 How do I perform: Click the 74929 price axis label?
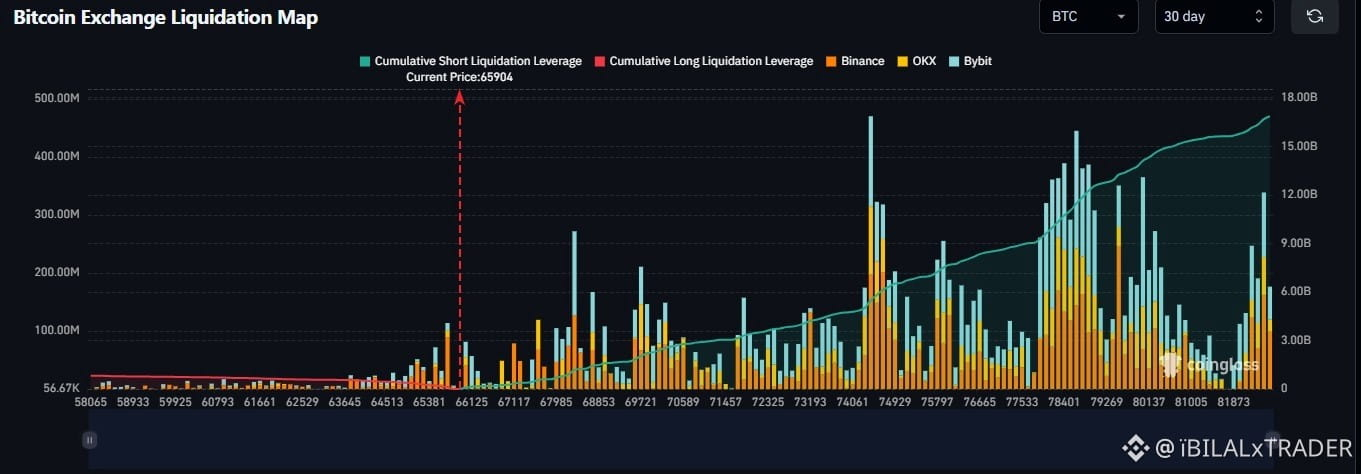[893, 402]
